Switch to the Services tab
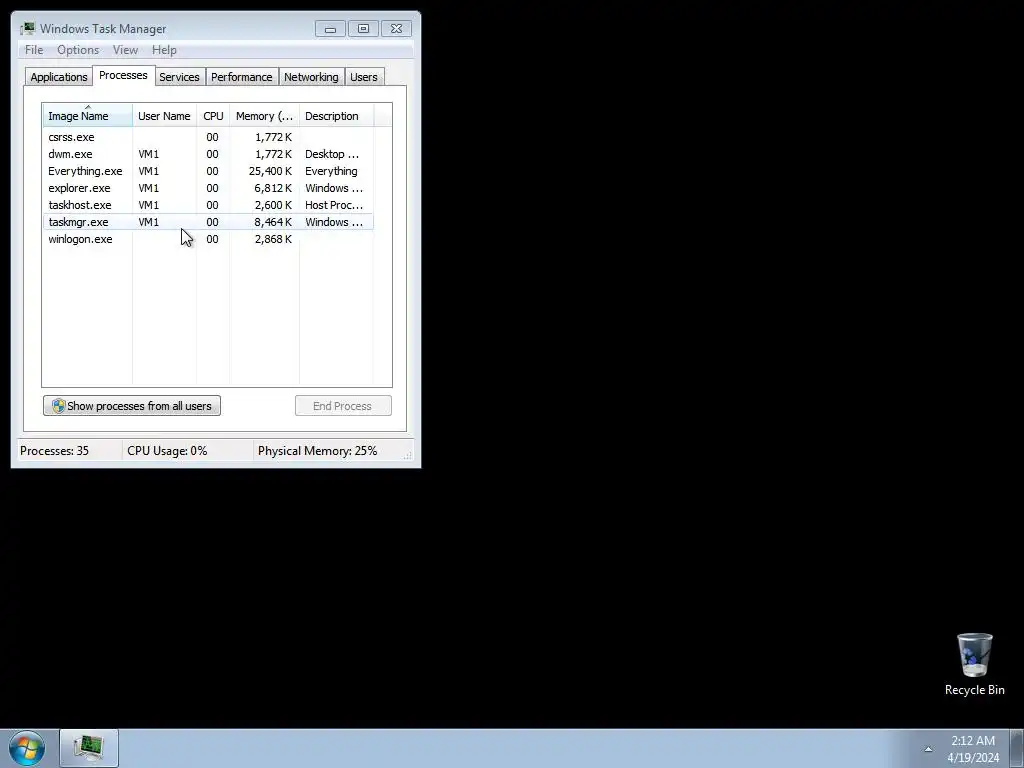Screen dimensions: 1024x768 point(180,77)
